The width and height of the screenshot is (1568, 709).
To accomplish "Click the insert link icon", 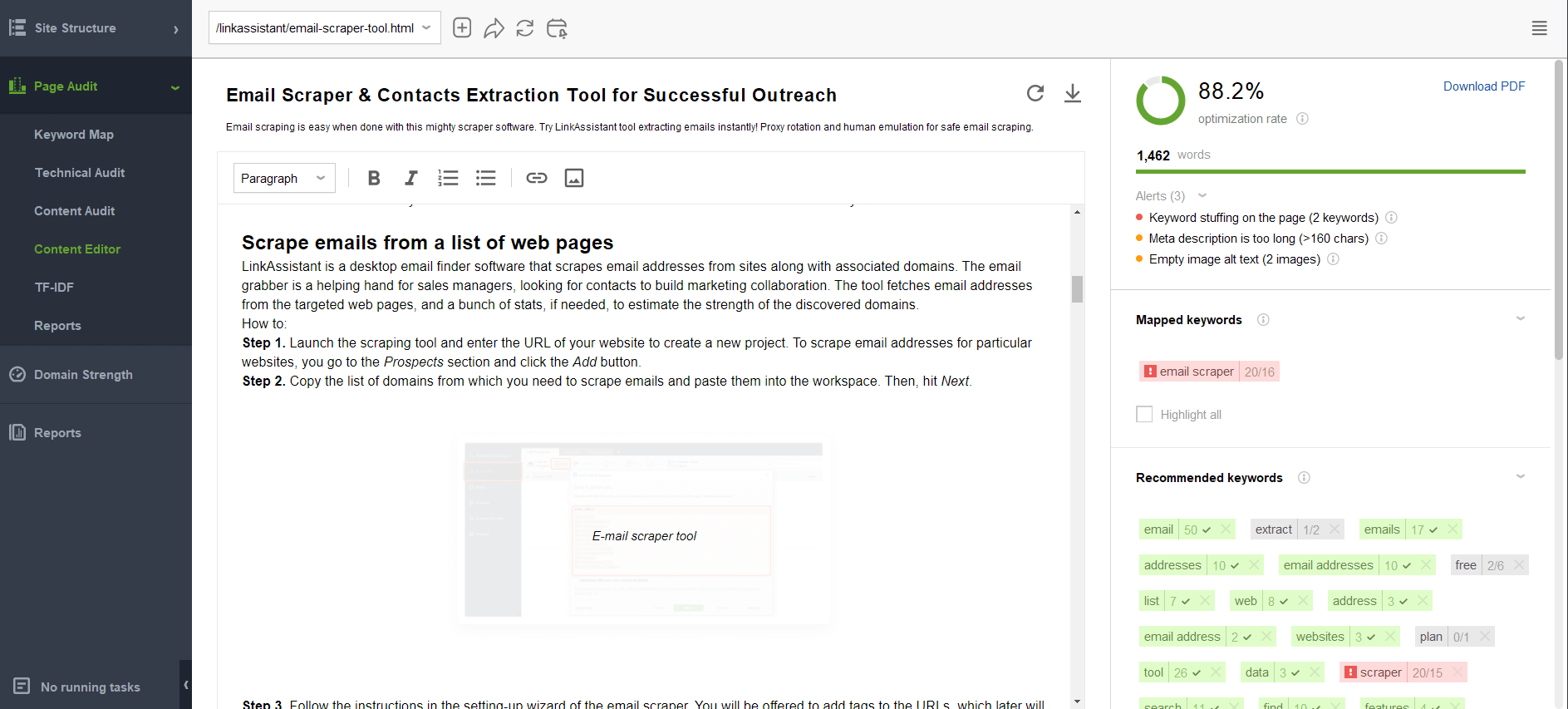I will 537,178.
